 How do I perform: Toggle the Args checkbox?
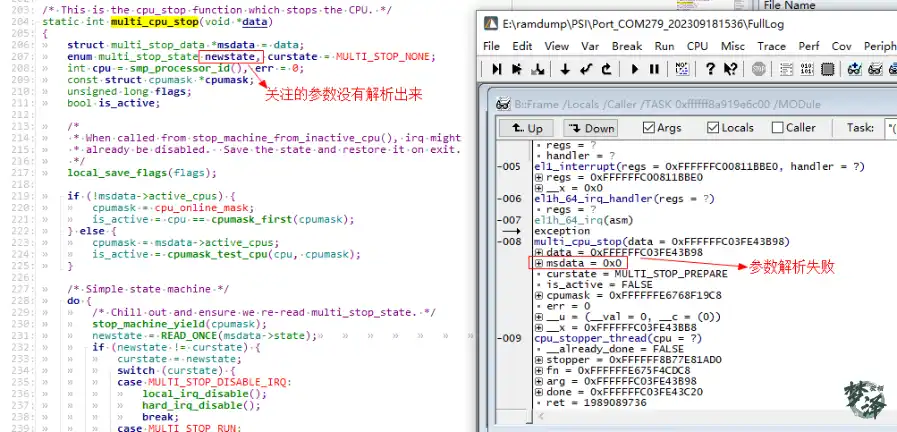pyautogui.click(x=649, y=128)
